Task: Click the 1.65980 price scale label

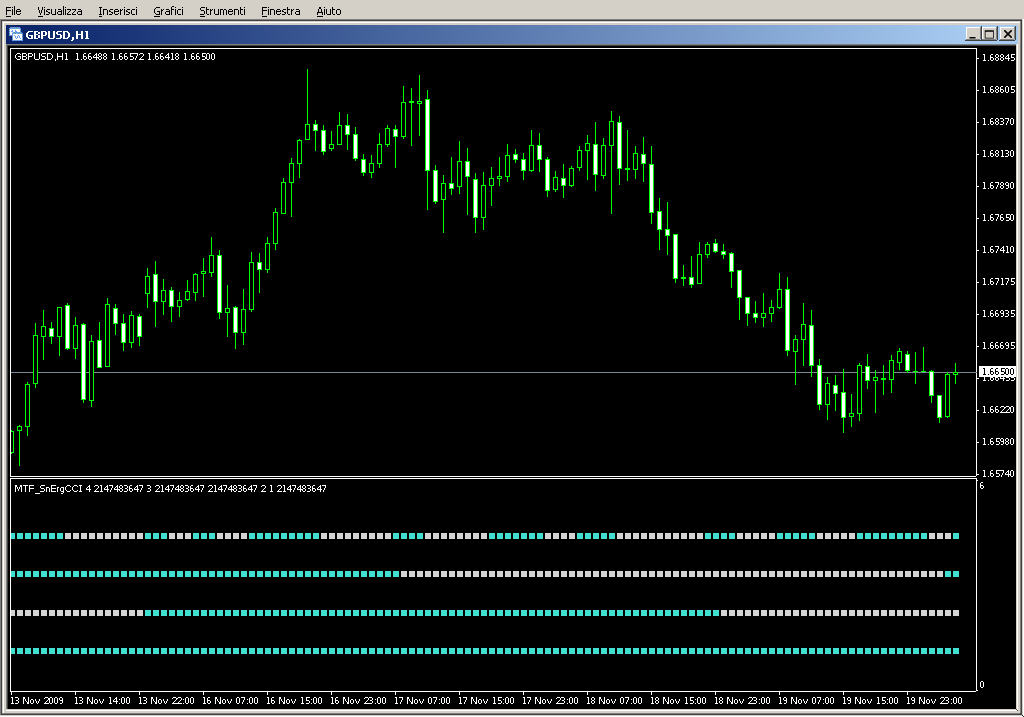Action: pyautogui.click(x=999, y=441)
